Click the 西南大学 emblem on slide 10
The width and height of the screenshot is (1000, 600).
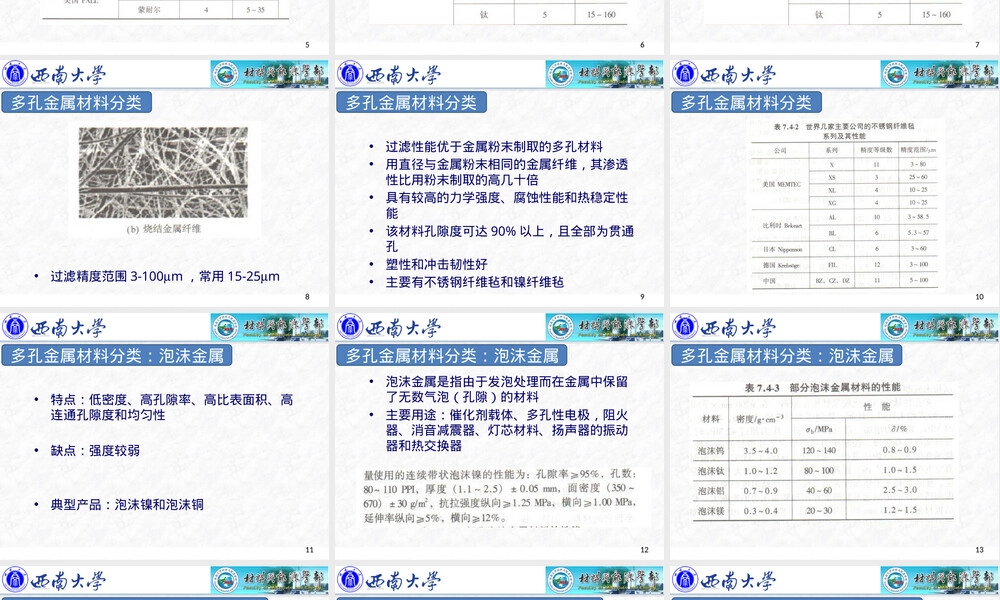click(685, 74)
